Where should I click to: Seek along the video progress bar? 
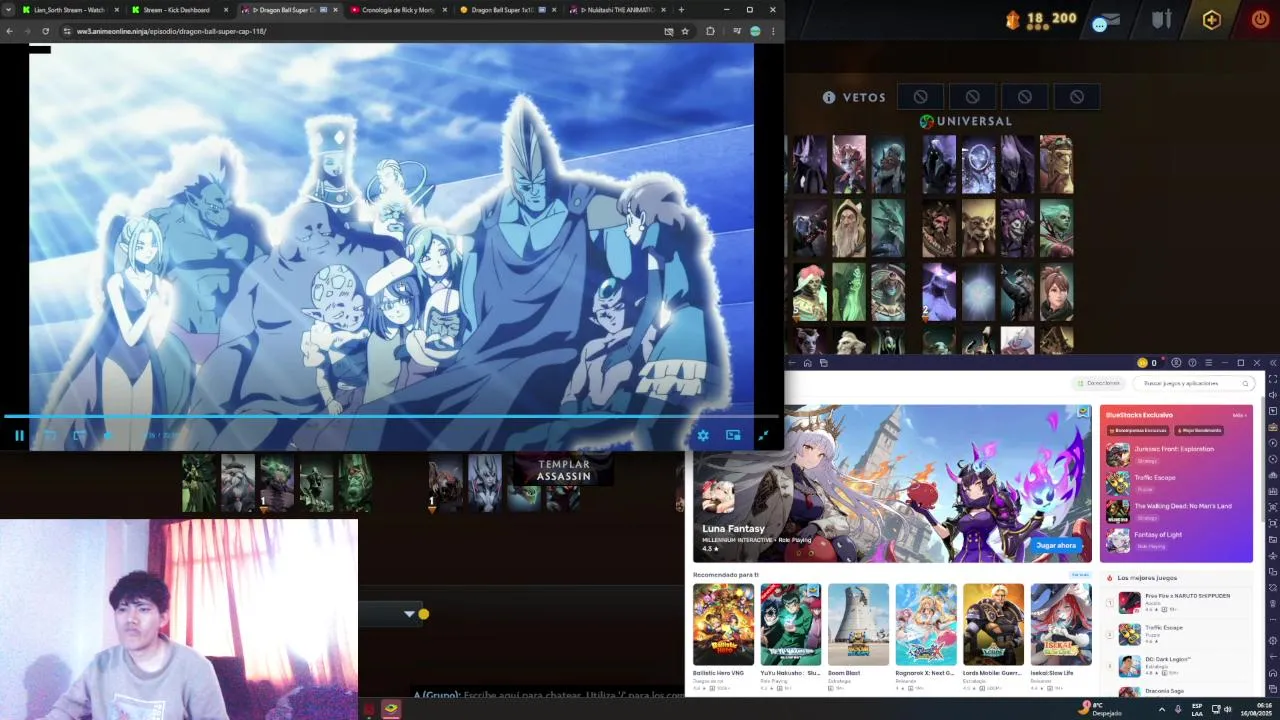pos(391,416)
